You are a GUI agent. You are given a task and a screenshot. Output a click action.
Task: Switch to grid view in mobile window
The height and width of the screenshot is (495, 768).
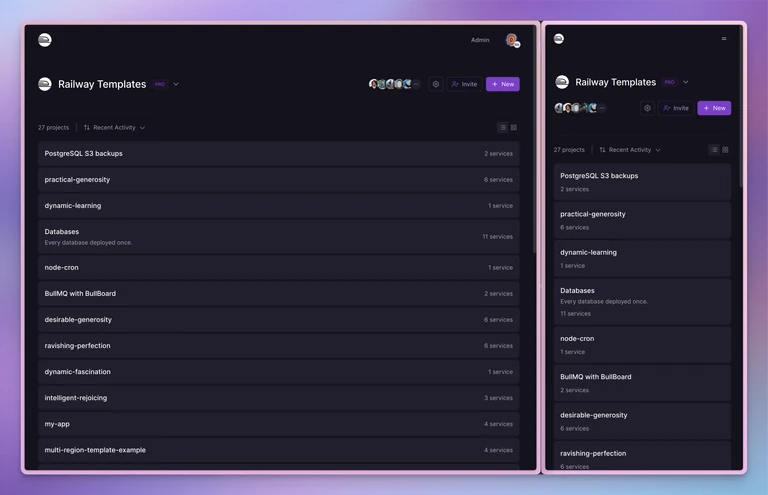coord(725,150)
